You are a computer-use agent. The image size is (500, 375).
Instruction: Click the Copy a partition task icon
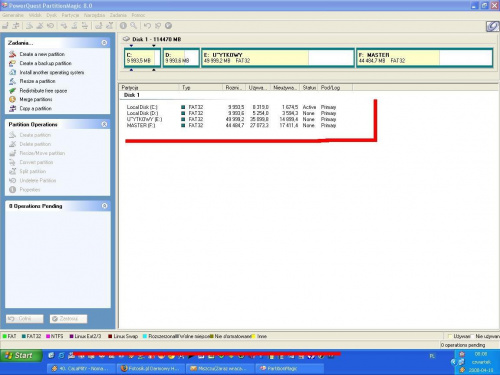point(12,108)
